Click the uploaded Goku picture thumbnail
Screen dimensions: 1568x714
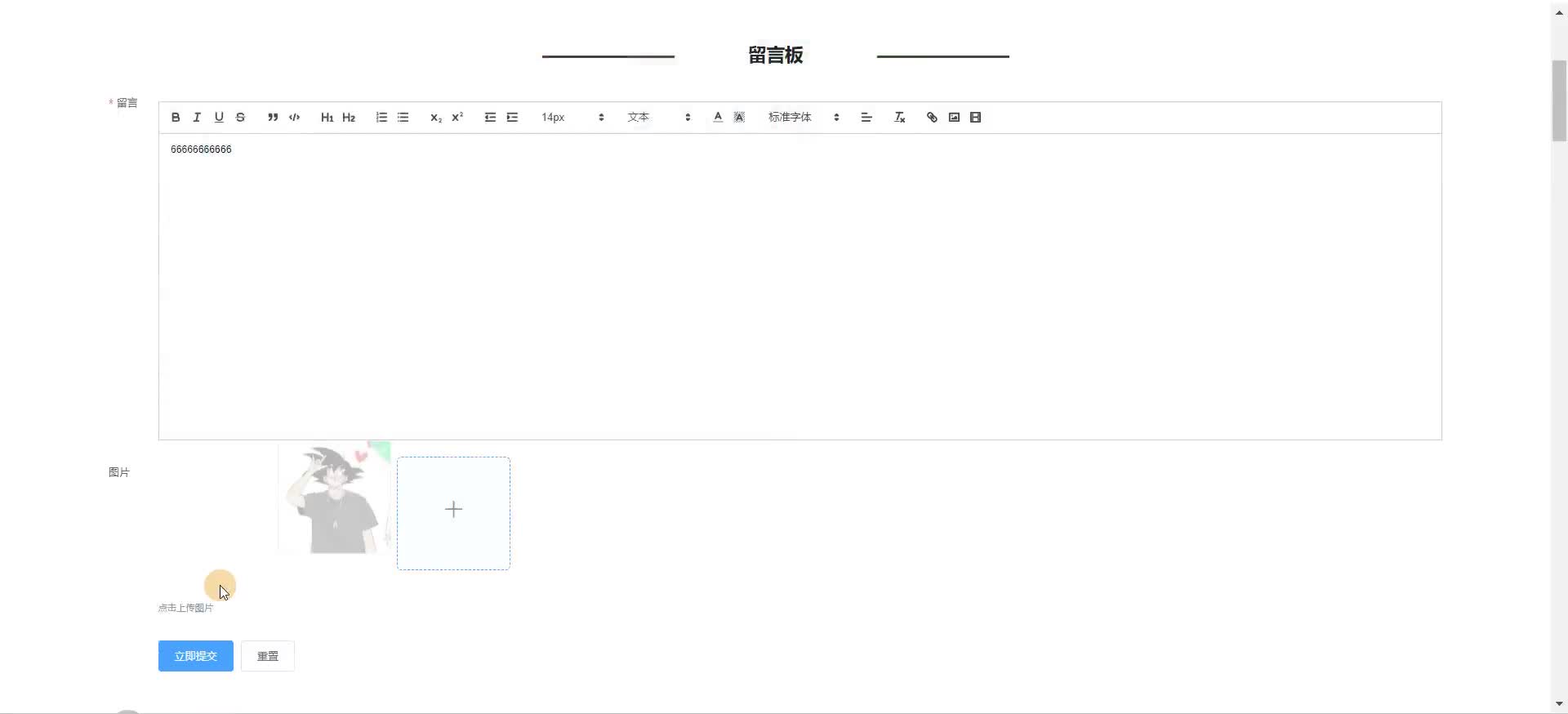335,498
